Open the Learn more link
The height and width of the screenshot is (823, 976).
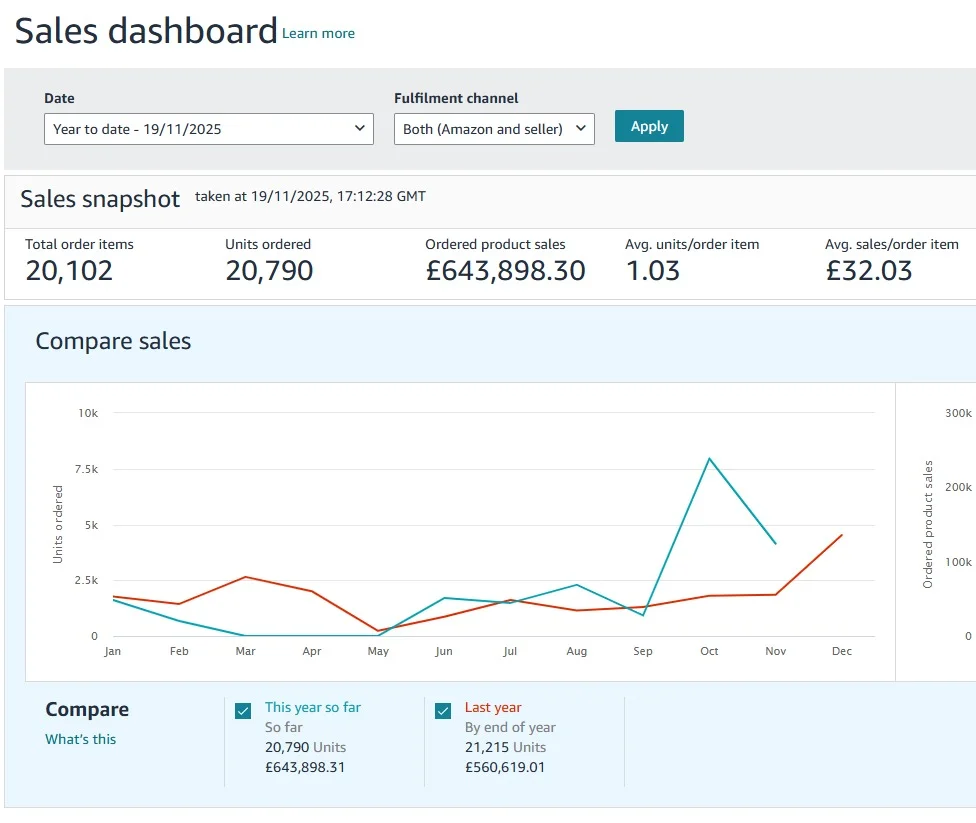click(318, 34)
